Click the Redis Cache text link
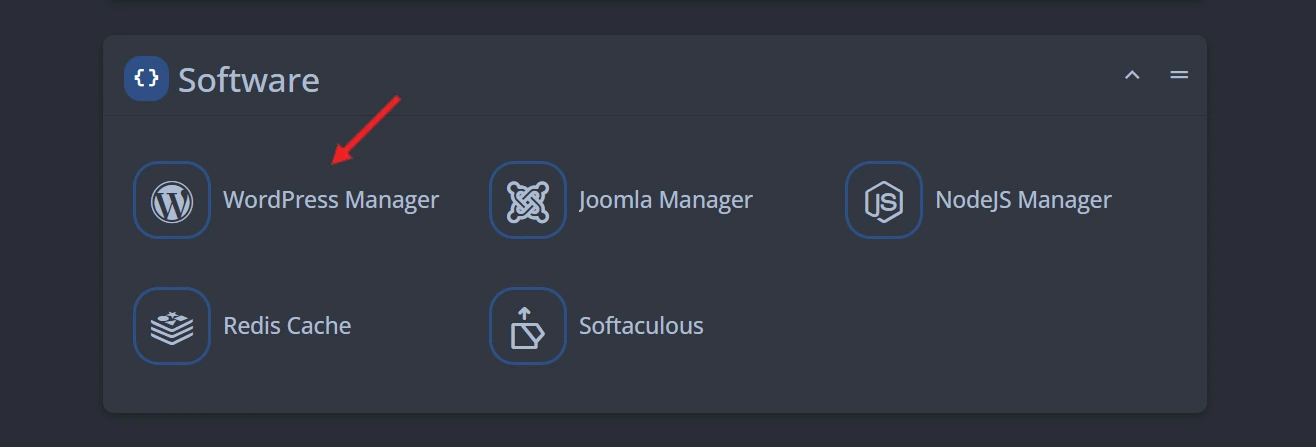1316x447 pixels. [287, 326]
